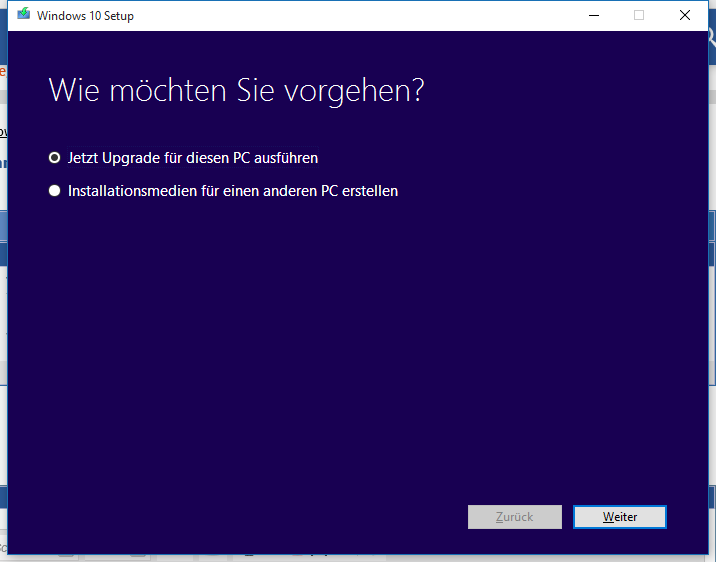Click the disabled maximize button
The width and height of the screenshot is (716, 562).
[x=639, y=16]
